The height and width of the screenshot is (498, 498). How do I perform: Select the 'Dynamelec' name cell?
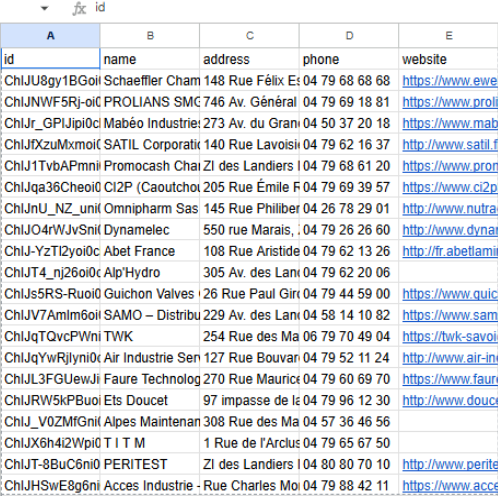pyautogui.click(x=150, y=230)
